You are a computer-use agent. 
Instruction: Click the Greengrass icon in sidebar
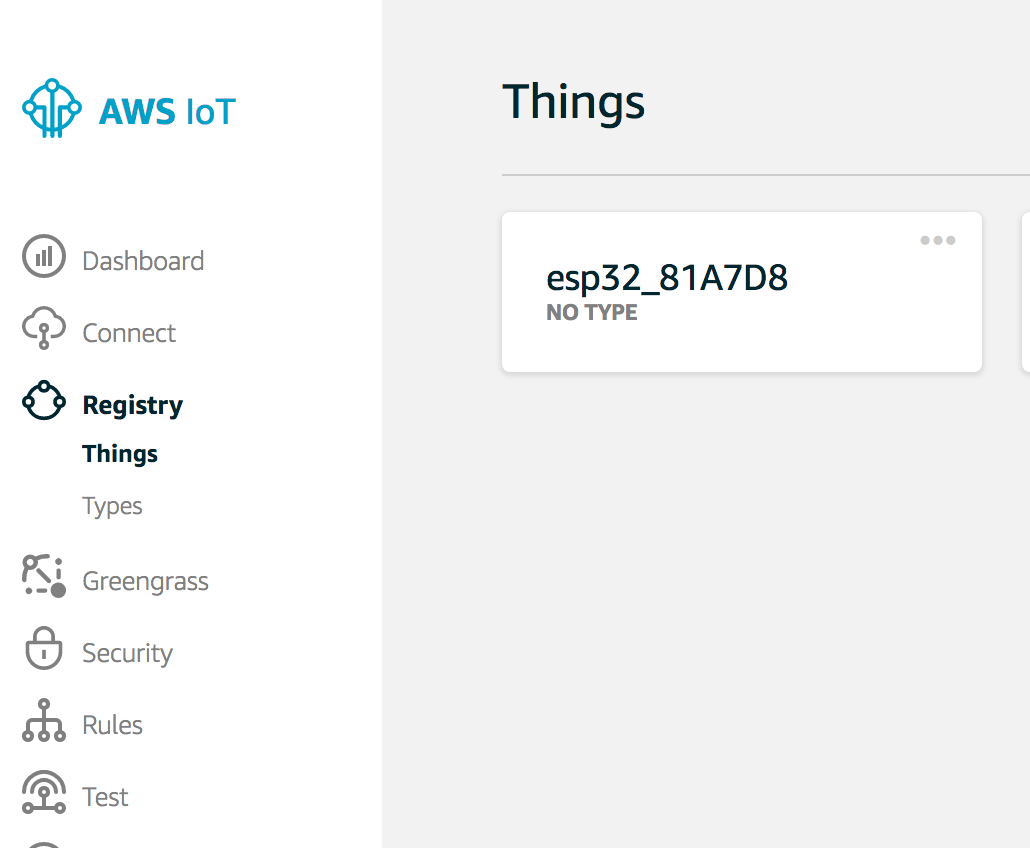point(44,576)
